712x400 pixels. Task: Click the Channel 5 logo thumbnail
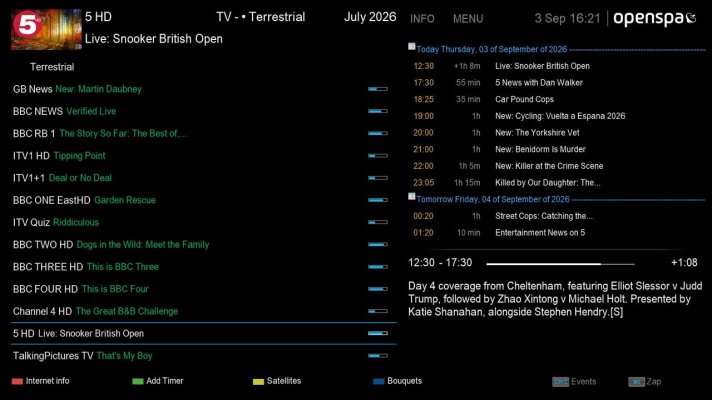click(x=46, y=30)
